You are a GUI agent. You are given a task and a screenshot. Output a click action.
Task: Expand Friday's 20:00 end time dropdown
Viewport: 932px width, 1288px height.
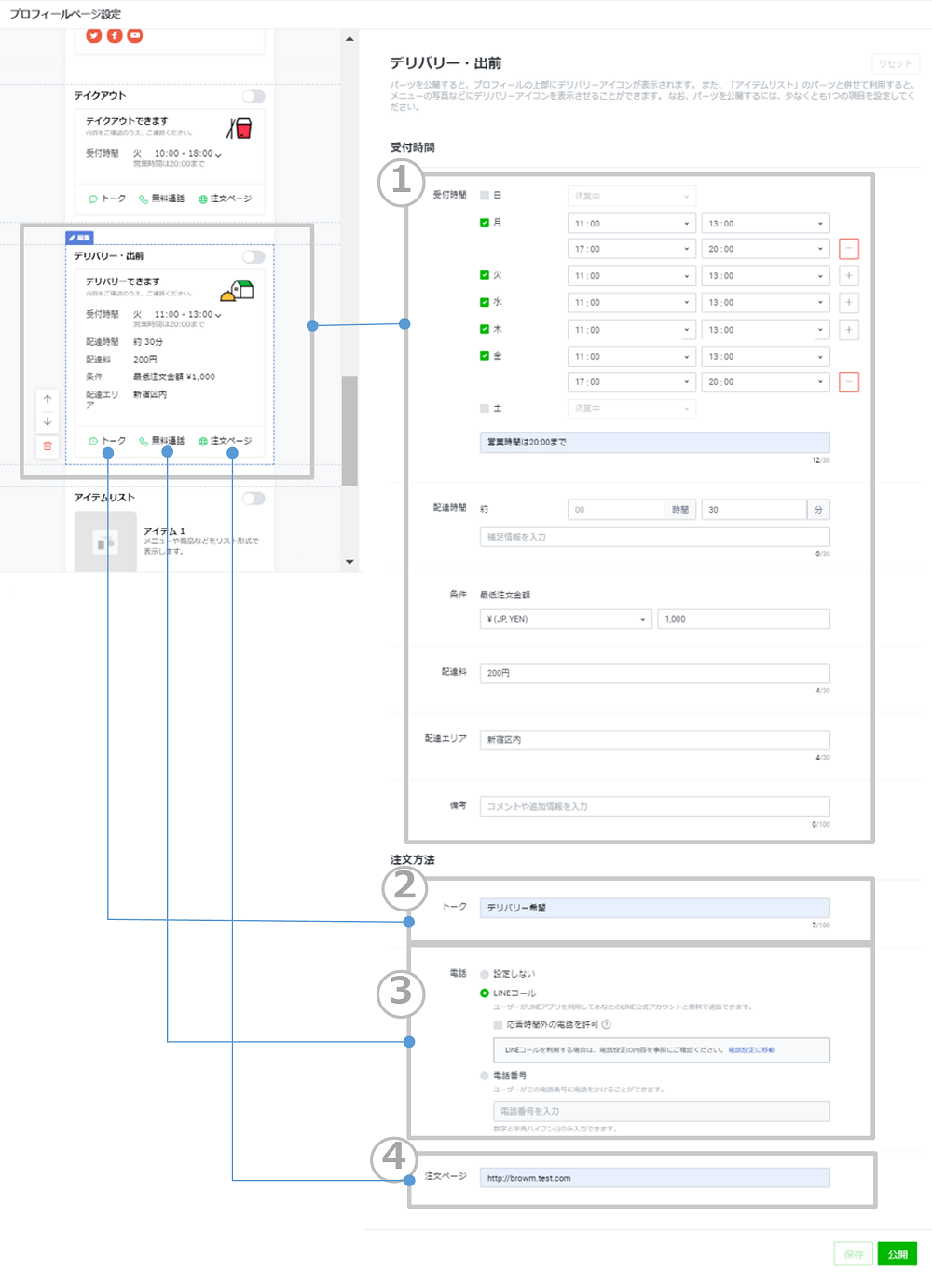[765, 382]
